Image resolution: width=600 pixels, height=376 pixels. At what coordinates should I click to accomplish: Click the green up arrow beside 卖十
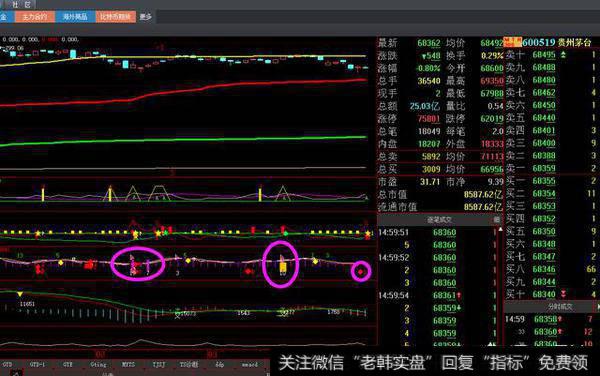[564, 55]
